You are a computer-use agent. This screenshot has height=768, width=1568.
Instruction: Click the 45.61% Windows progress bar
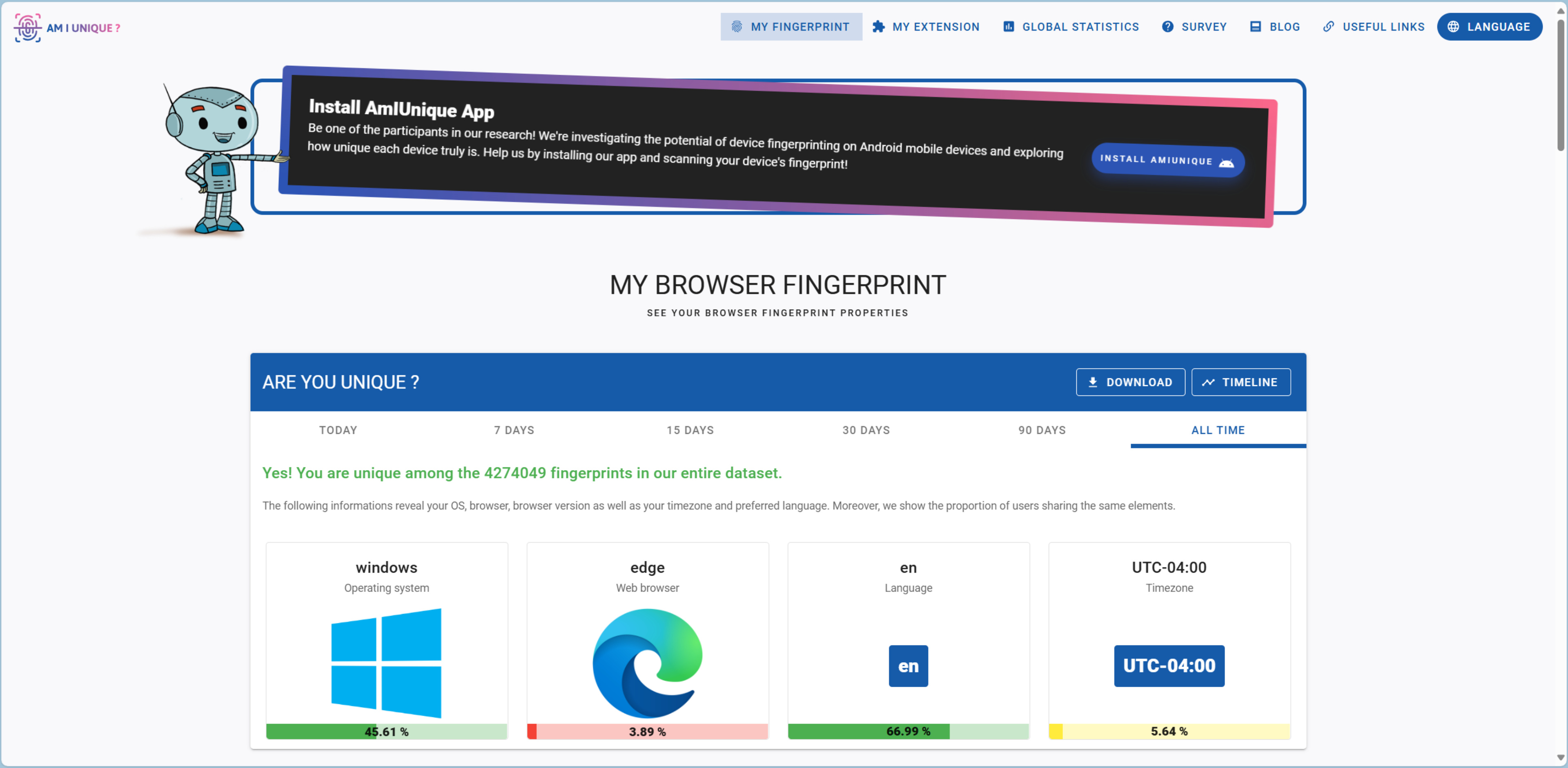(386, 732)
